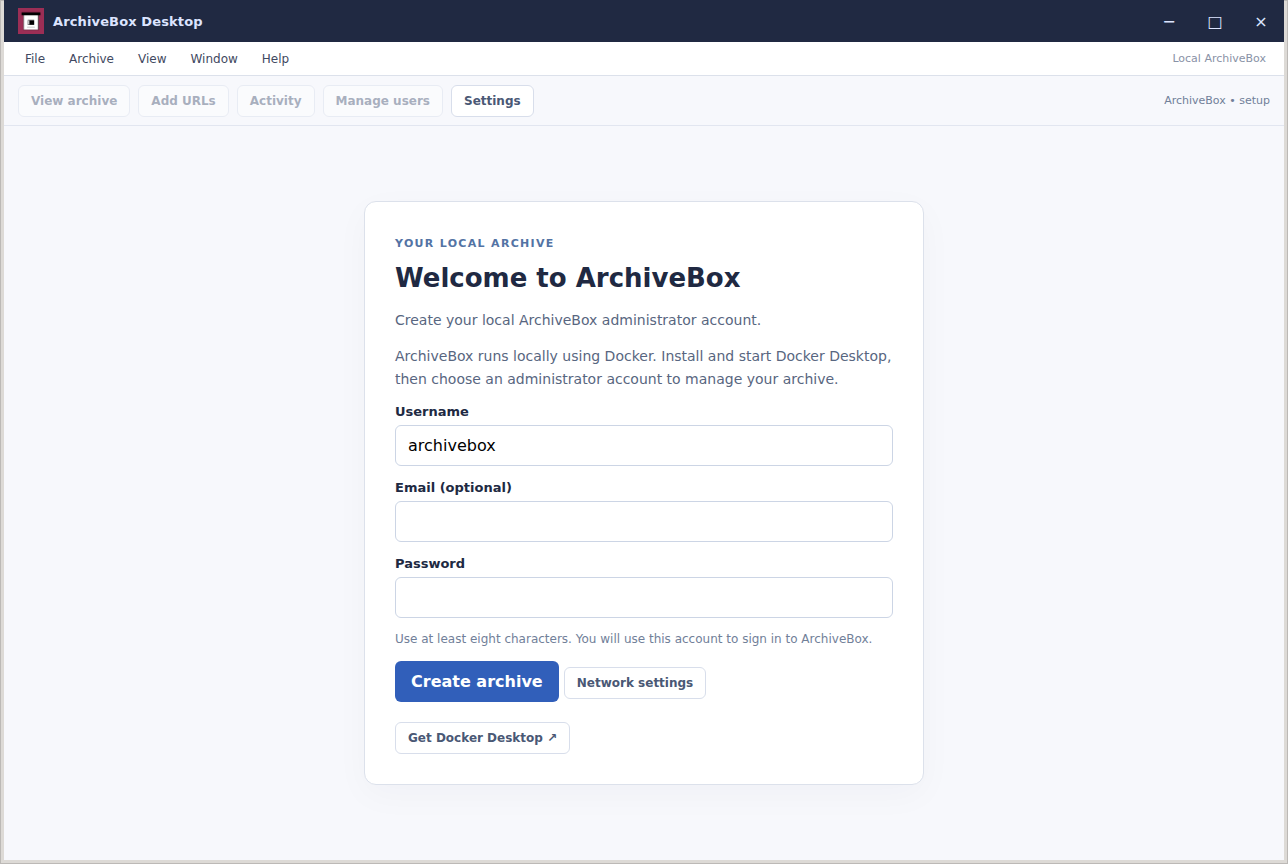
Task: Click the Local ArchiveBox label
Action: tap(1219, 59)
